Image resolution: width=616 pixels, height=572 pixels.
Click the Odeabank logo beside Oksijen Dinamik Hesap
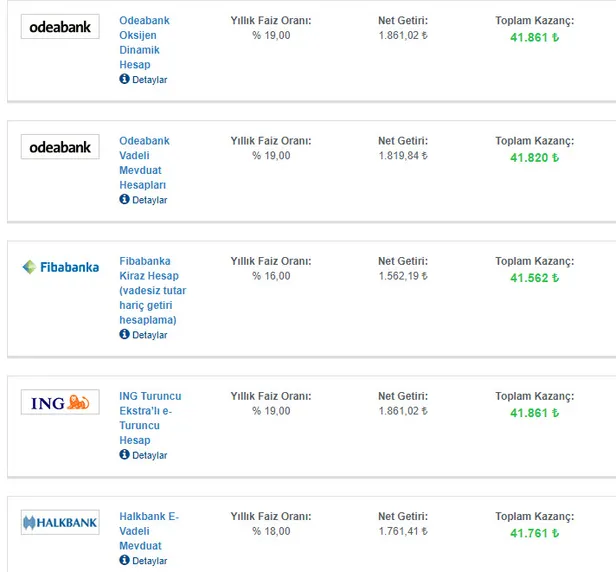point(60,27)
